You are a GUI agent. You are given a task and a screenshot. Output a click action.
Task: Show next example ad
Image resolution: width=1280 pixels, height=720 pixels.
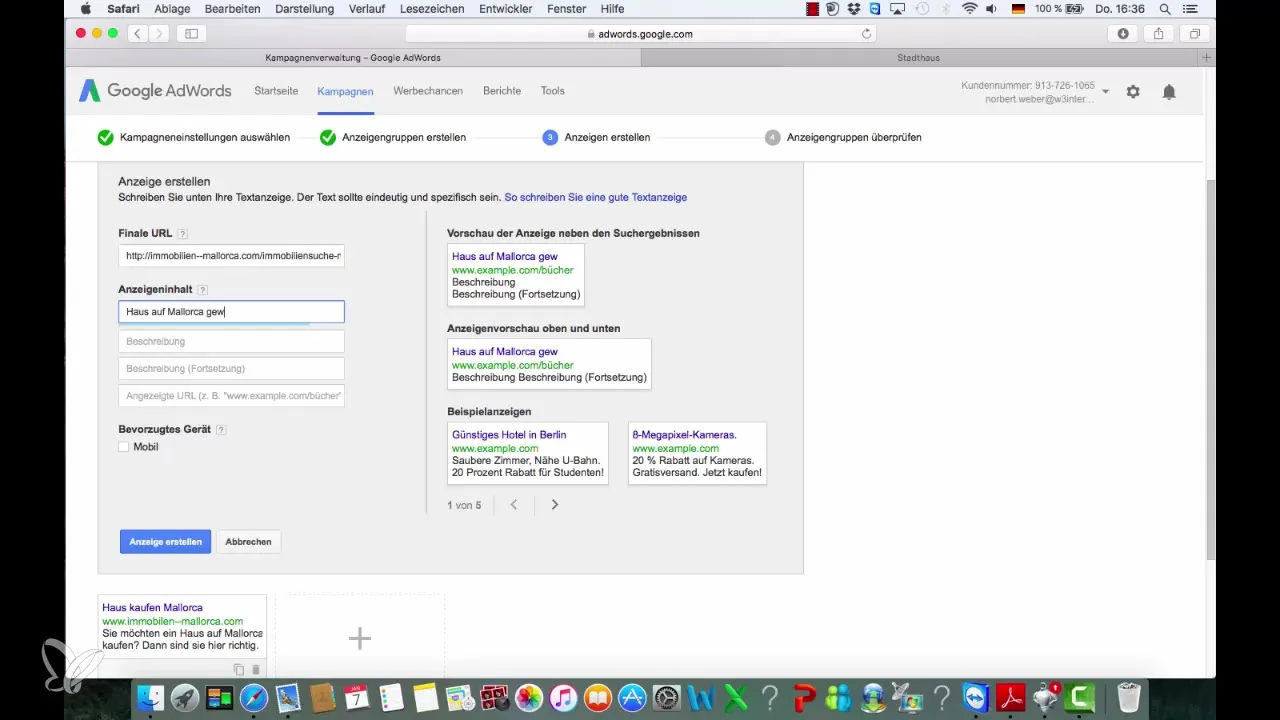(x=555, y=505)
